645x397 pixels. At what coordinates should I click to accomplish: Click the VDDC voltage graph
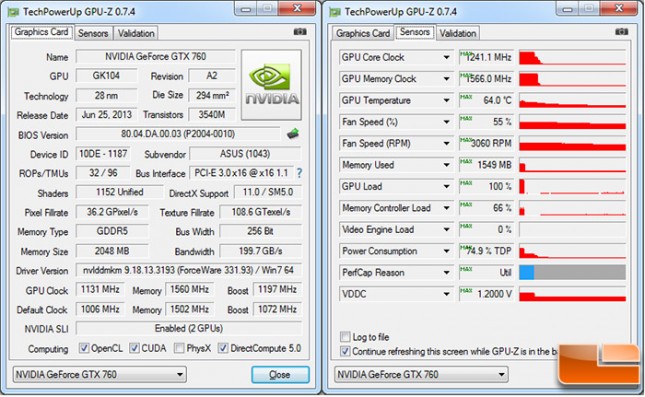[x=572, y=294]
